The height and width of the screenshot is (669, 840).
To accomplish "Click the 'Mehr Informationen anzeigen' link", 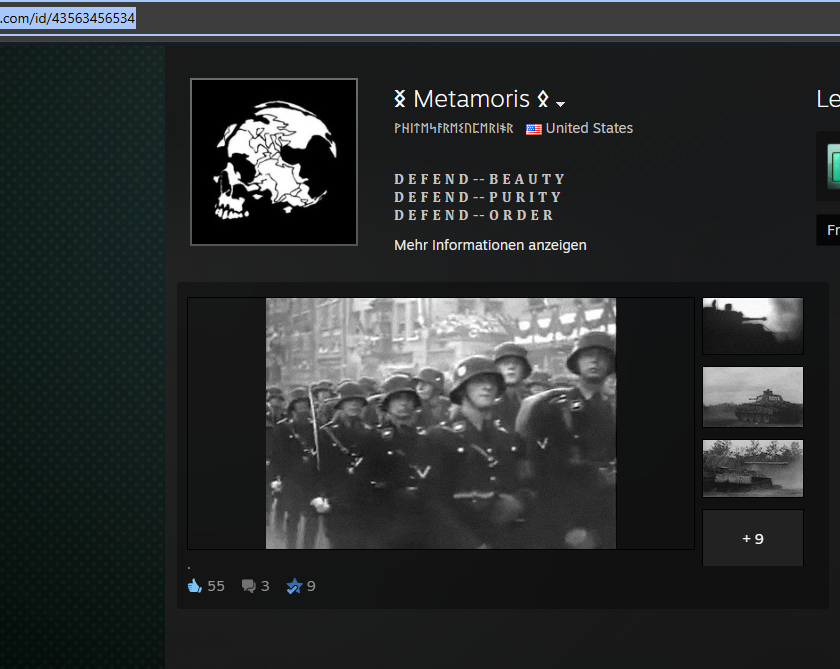I will coord(490,245).
